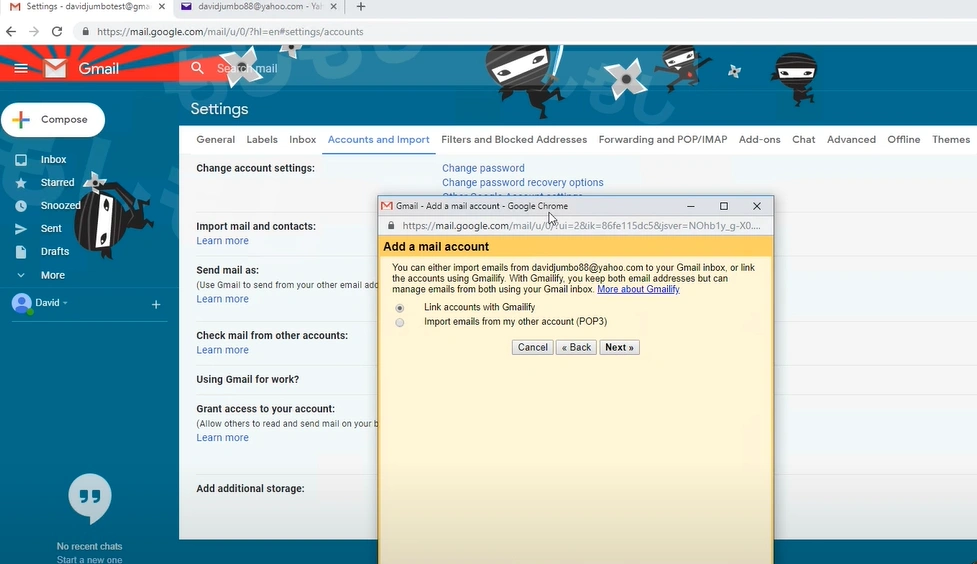The height and width of the screenshot is (564, 977).
Task: Close the Gmail Settings browser tab
Action: click(x=162, y=7)
